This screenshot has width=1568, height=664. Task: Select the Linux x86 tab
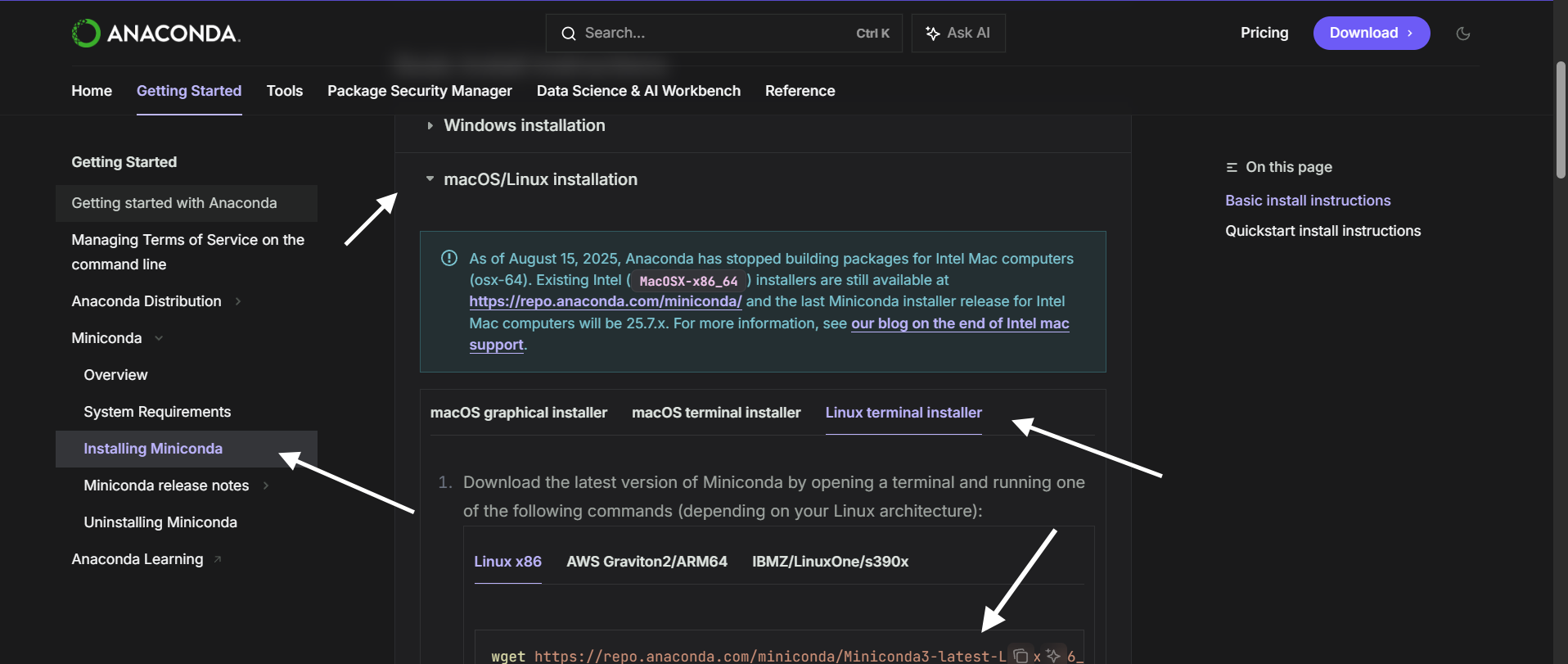click(507, 562)
